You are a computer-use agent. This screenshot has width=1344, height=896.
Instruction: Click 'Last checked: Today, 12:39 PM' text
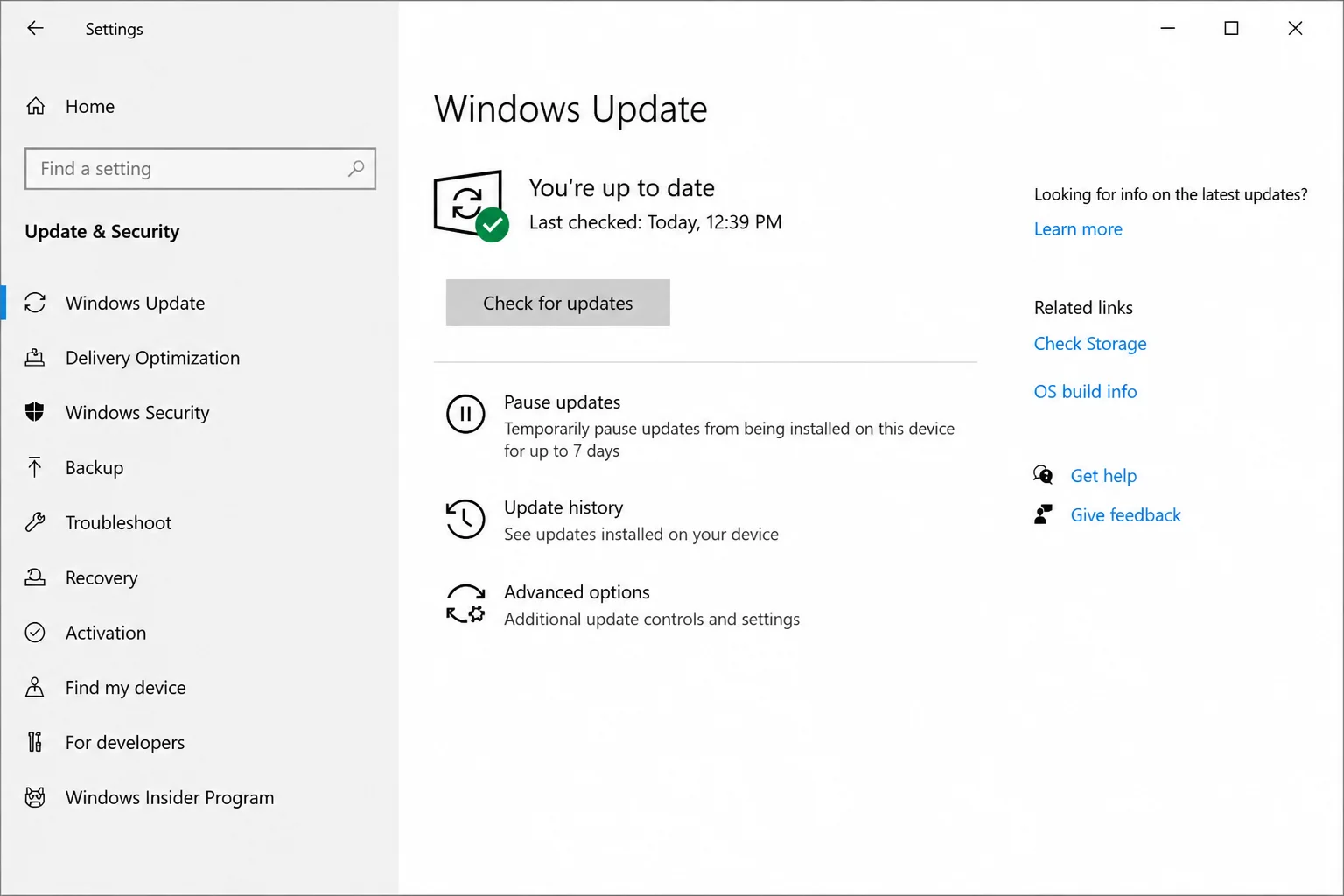pyautogui.click(x=655, y=222)
